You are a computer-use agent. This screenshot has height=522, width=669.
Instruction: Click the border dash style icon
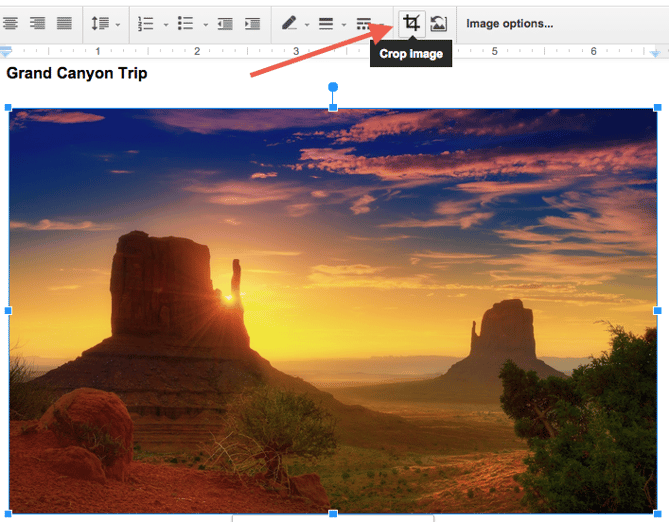pyautogui.click(x=364, y=23)
